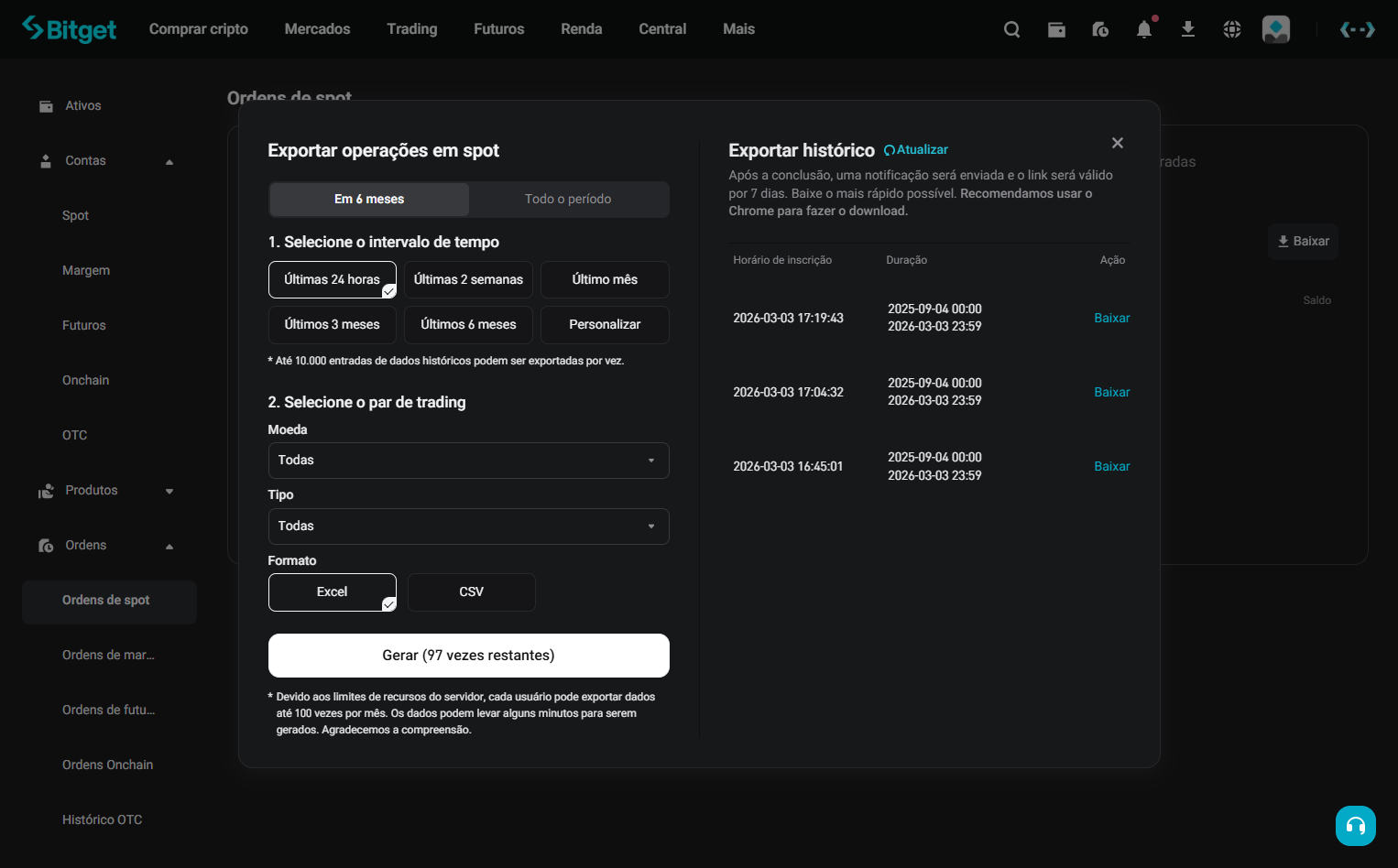Open Ordens de spot sidebar item
Image resolution: width=1398 pixels, height=868 pixels.
[109, 601]
